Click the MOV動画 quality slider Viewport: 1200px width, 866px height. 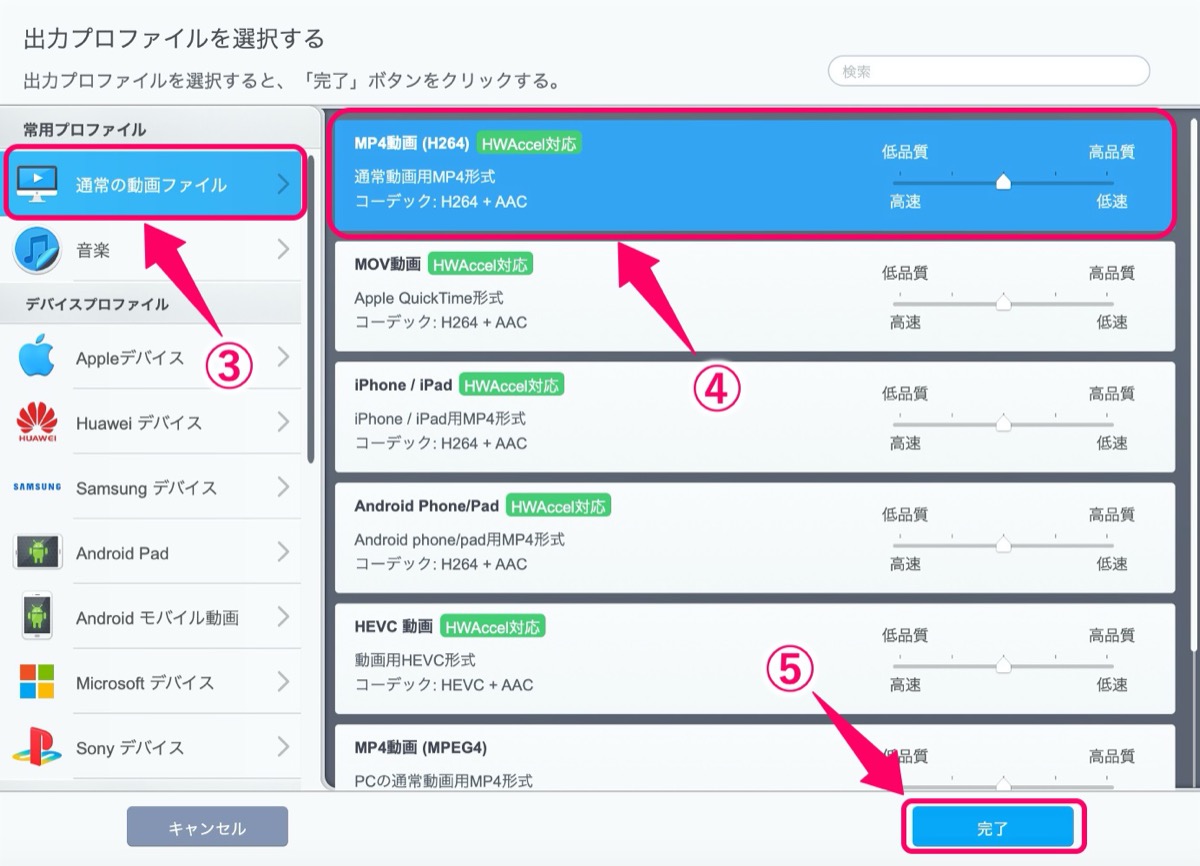coord(1003,303)
